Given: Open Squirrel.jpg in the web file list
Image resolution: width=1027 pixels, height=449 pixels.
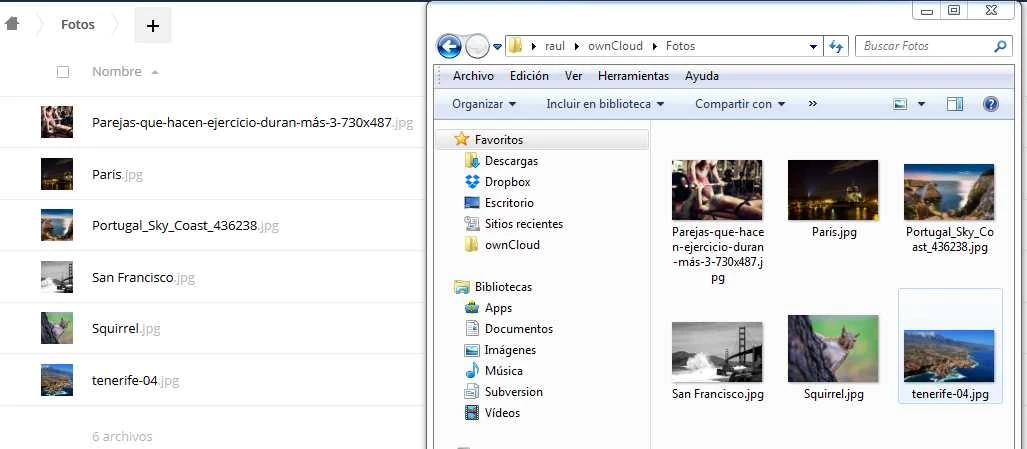Looking at the screenshot, I should pos(126,329).
